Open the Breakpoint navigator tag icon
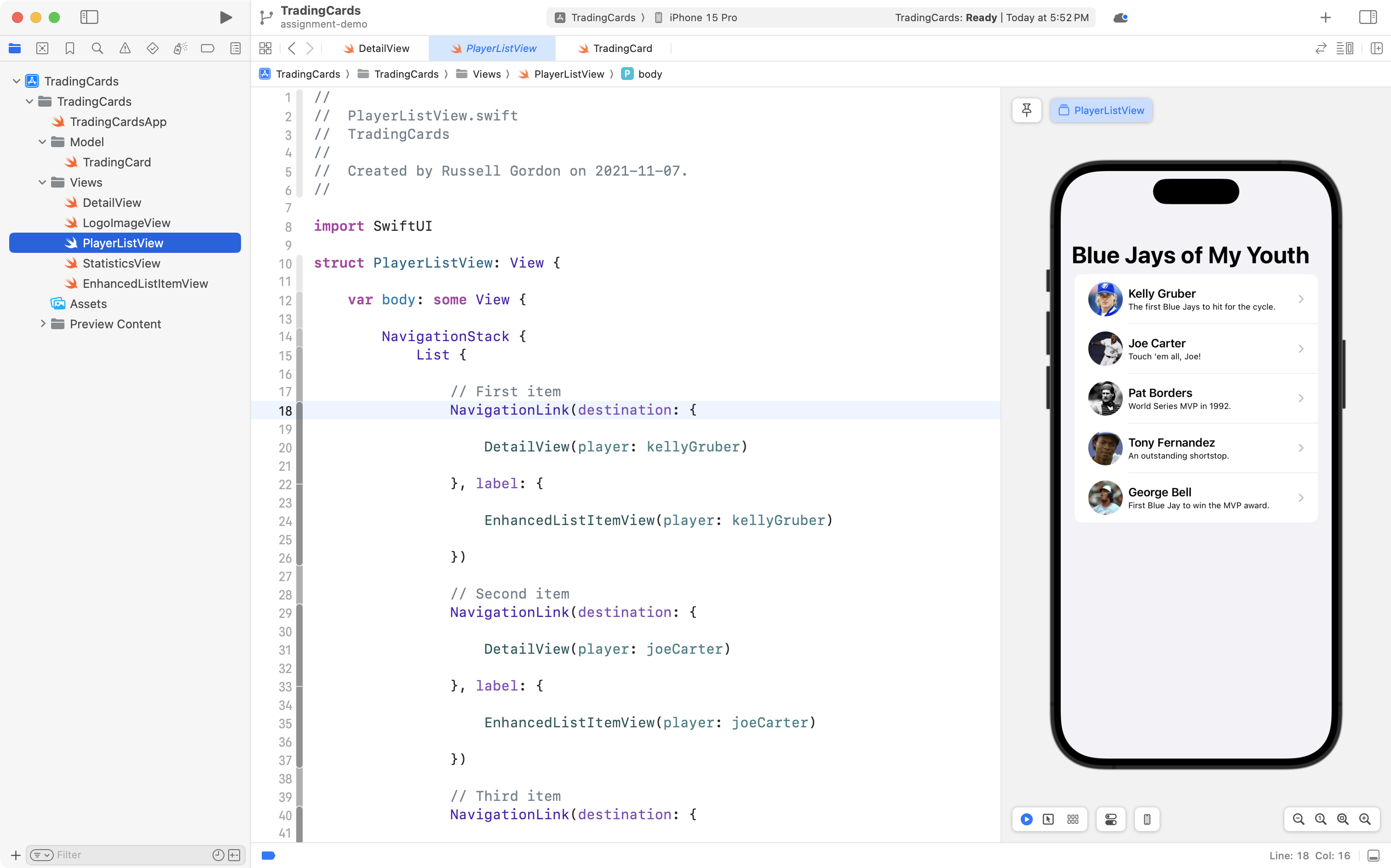The width and height of the screenshot is (1391, 868). 207,48
